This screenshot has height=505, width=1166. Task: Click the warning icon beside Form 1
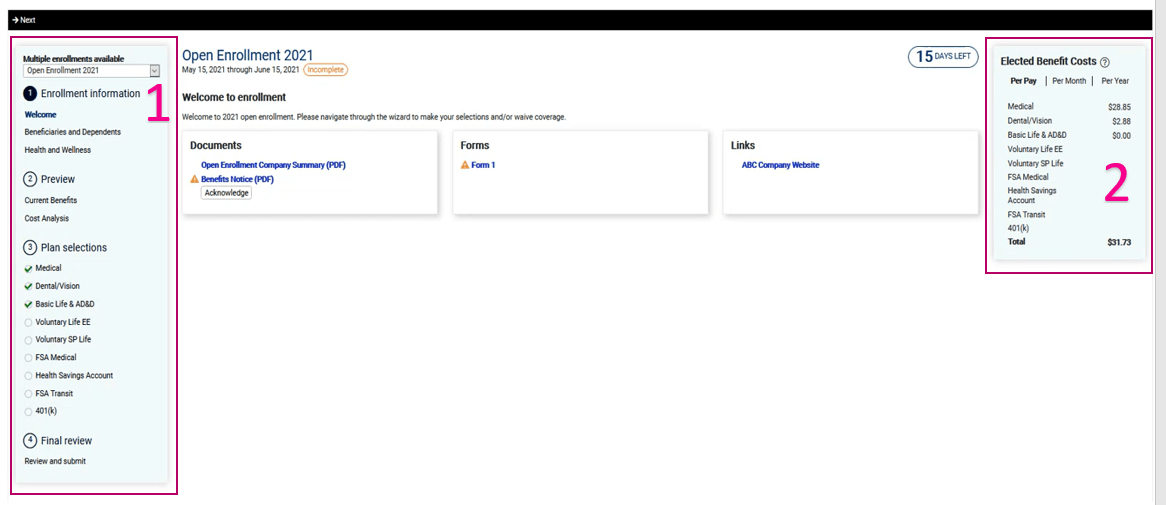click(x=465, y=165)
